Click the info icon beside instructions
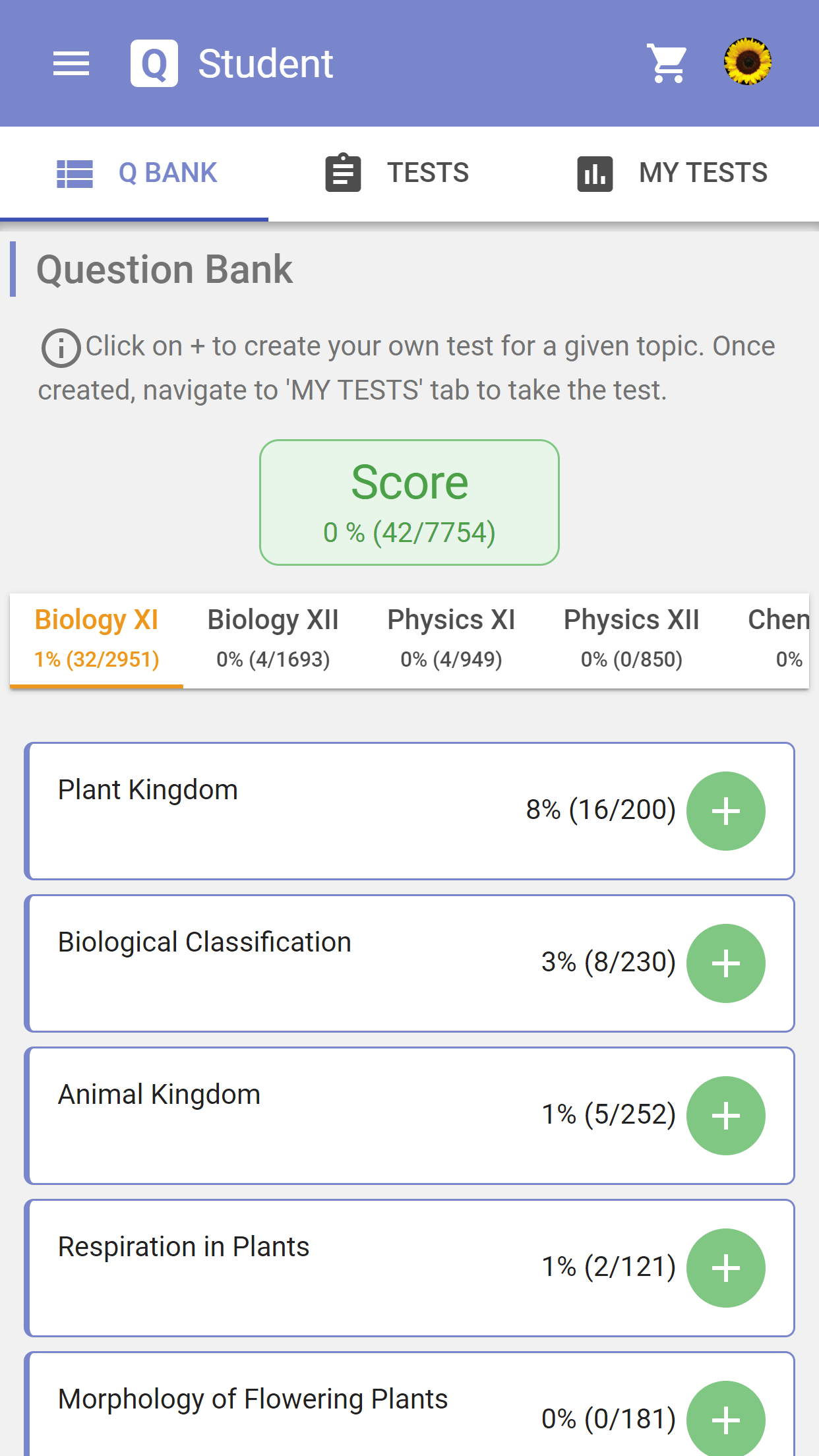Image resolution: width=819 pixels, height=1456 pixels. coord(61,348)
